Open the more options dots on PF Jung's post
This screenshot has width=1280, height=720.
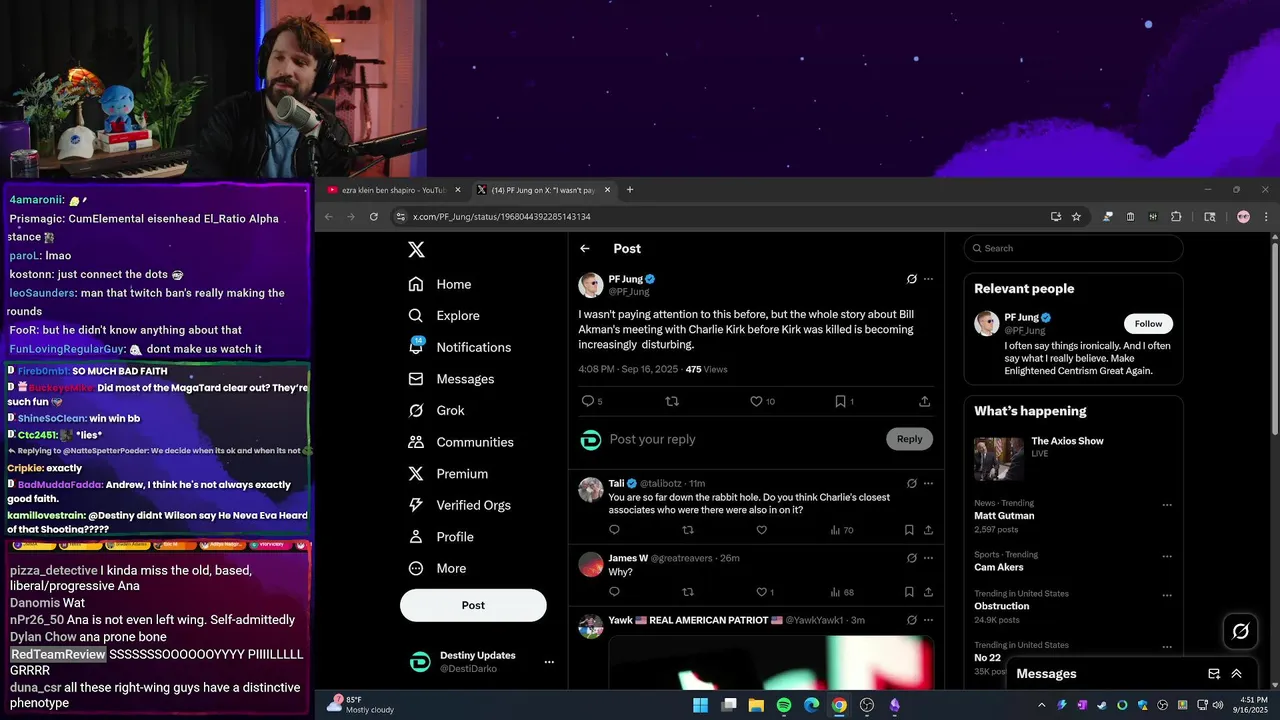coord(928,279)
